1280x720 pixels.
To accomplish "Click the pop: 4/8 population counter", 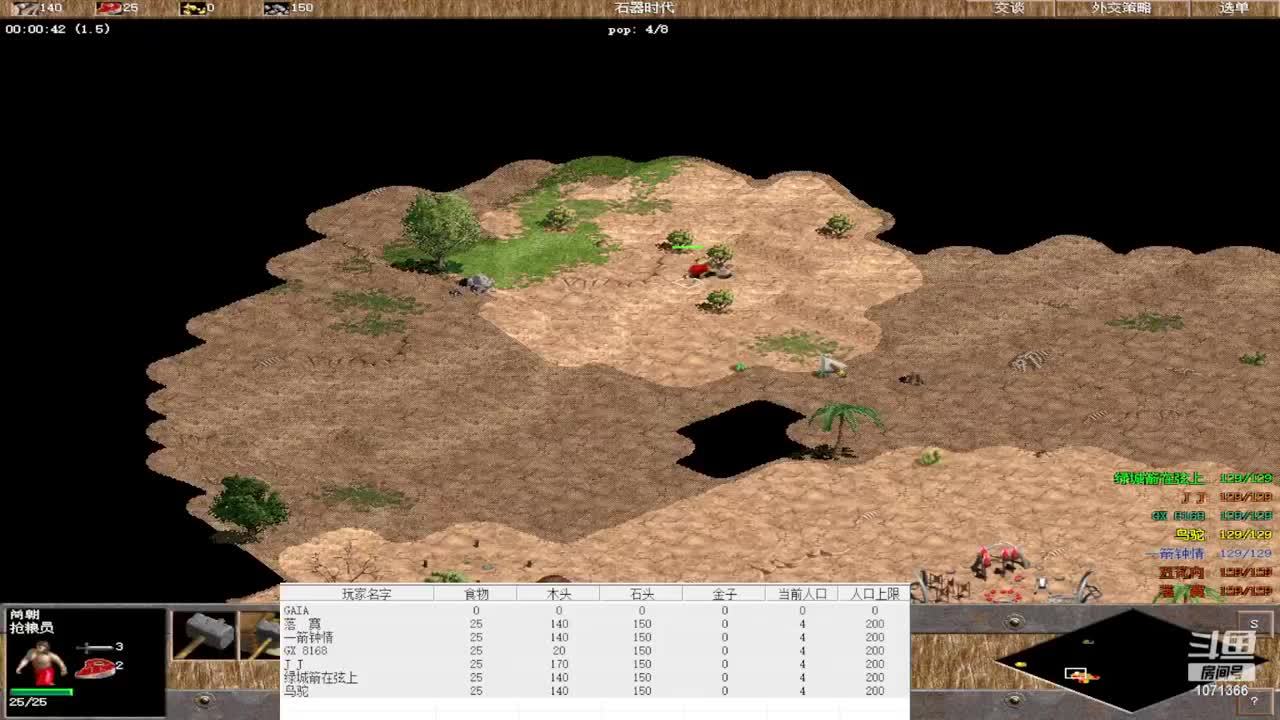I will click(x=638, y=30).
